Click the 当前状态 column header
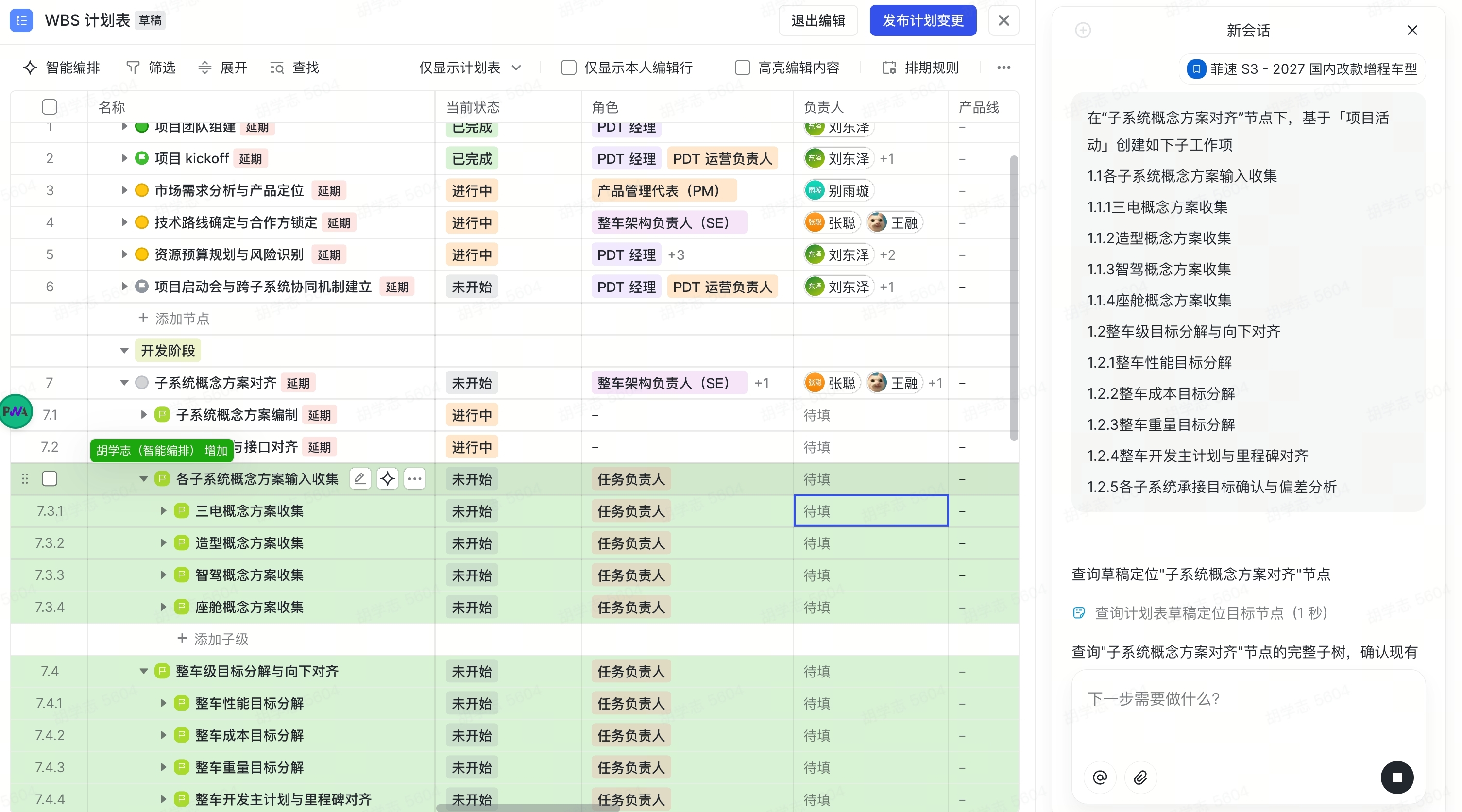 click(473, 107)
